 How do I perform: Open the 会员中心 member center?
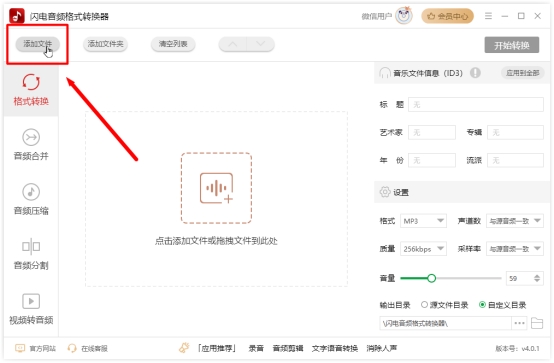point(447,16)
